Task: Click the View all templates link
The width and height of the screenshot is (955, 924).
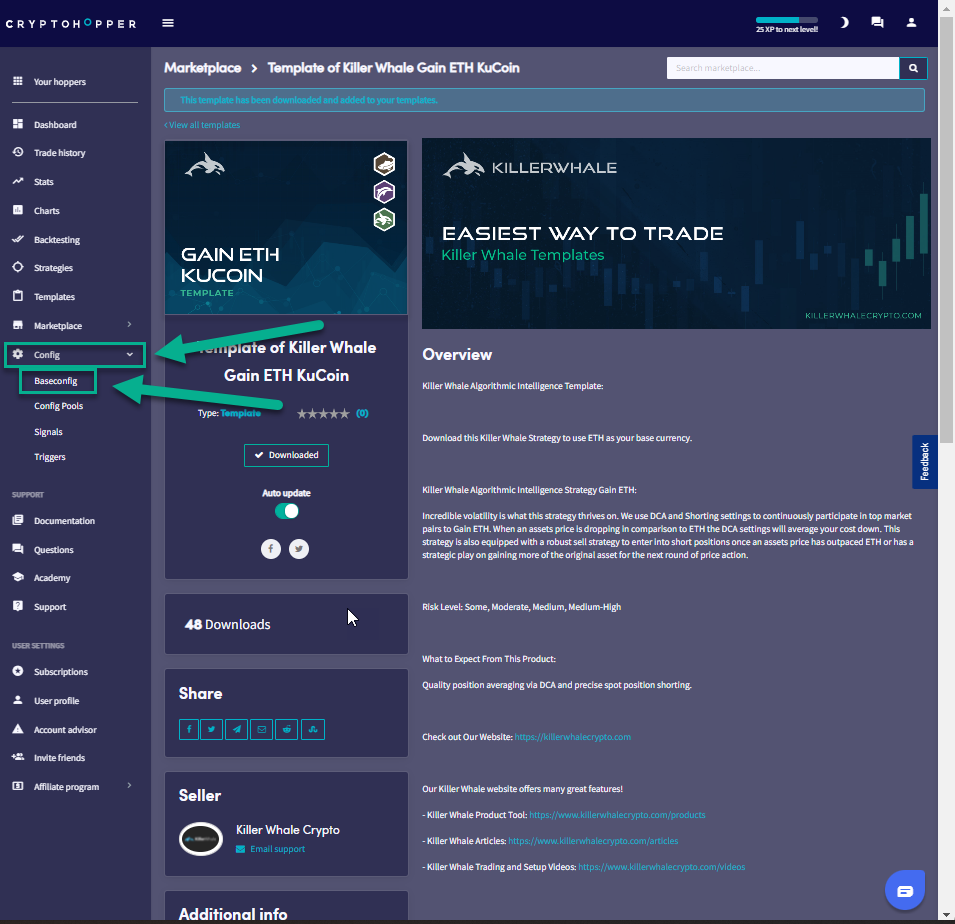Action: (203, 125)
